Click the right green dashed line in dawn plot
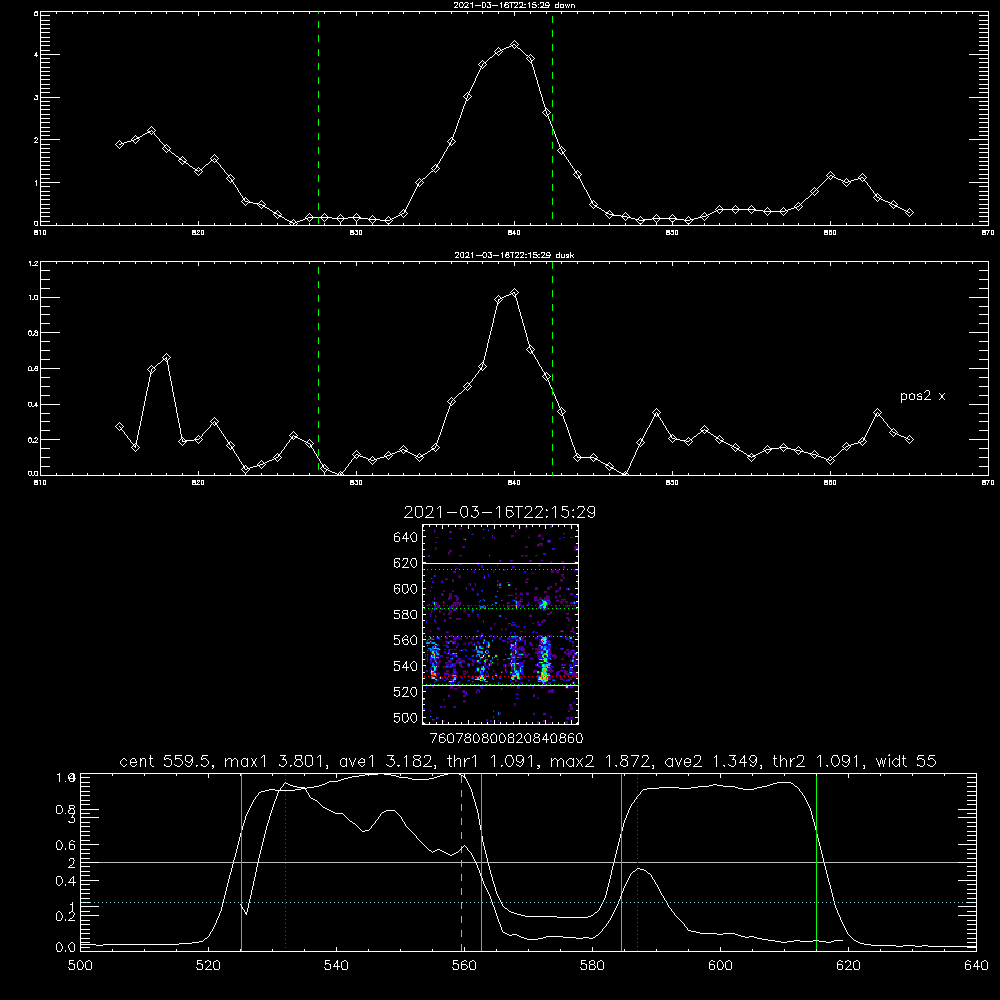 (x=552, y=118)
